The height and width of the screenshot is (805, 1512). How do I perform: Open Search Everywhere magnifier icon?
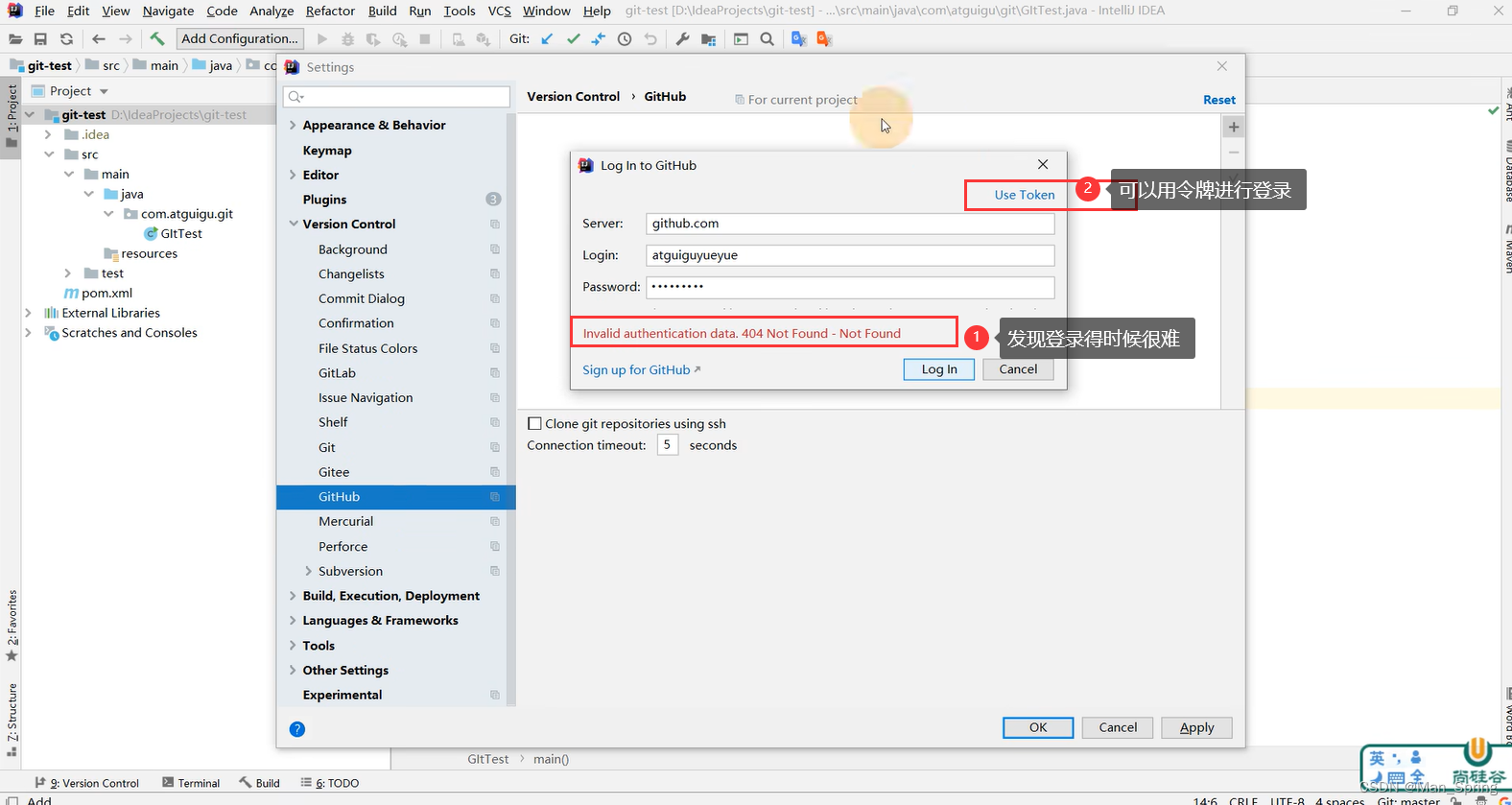[x=767, y=39]
